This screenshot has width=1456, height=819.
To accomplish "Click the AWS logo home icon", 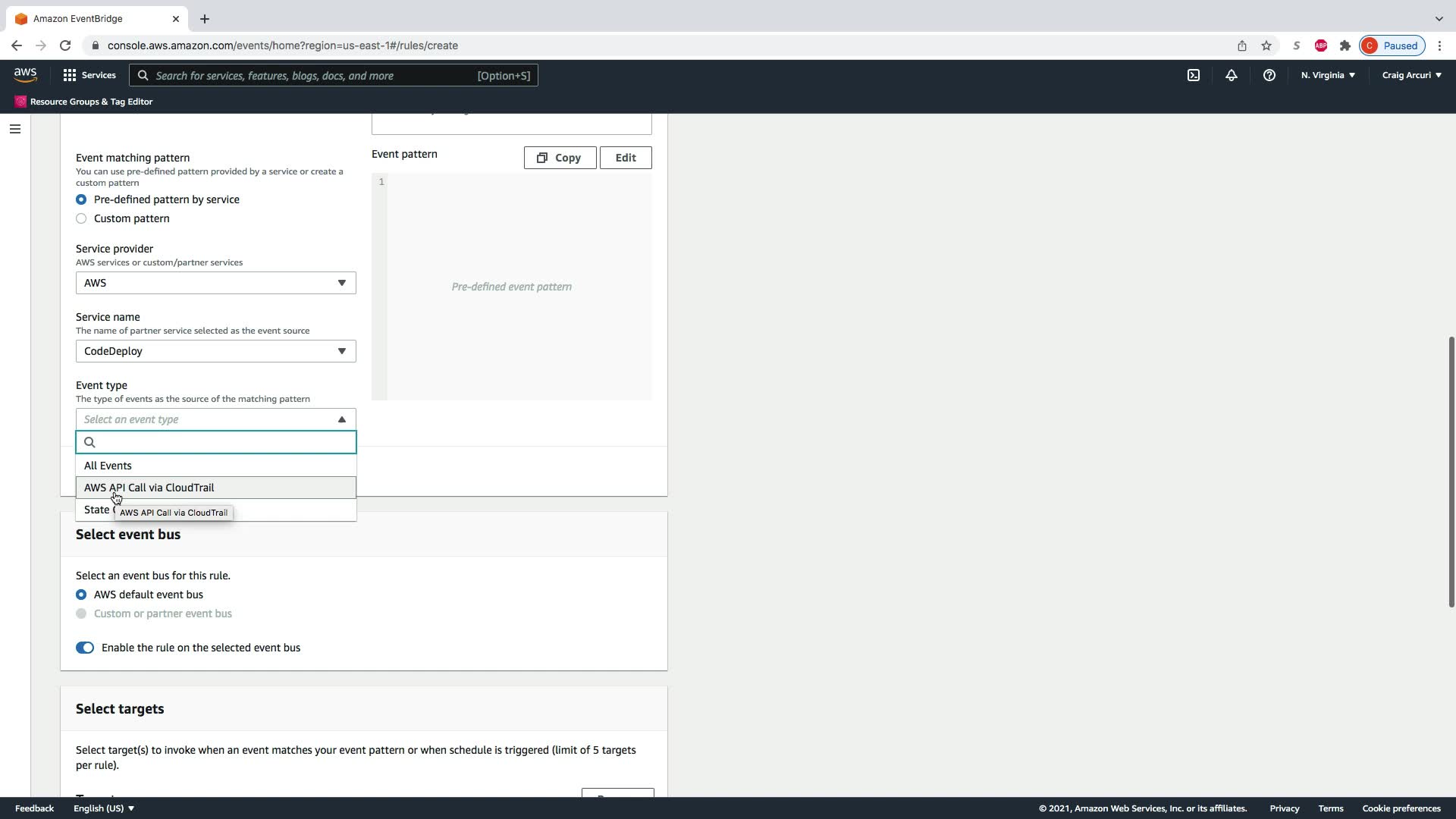I will coord(25,74).
